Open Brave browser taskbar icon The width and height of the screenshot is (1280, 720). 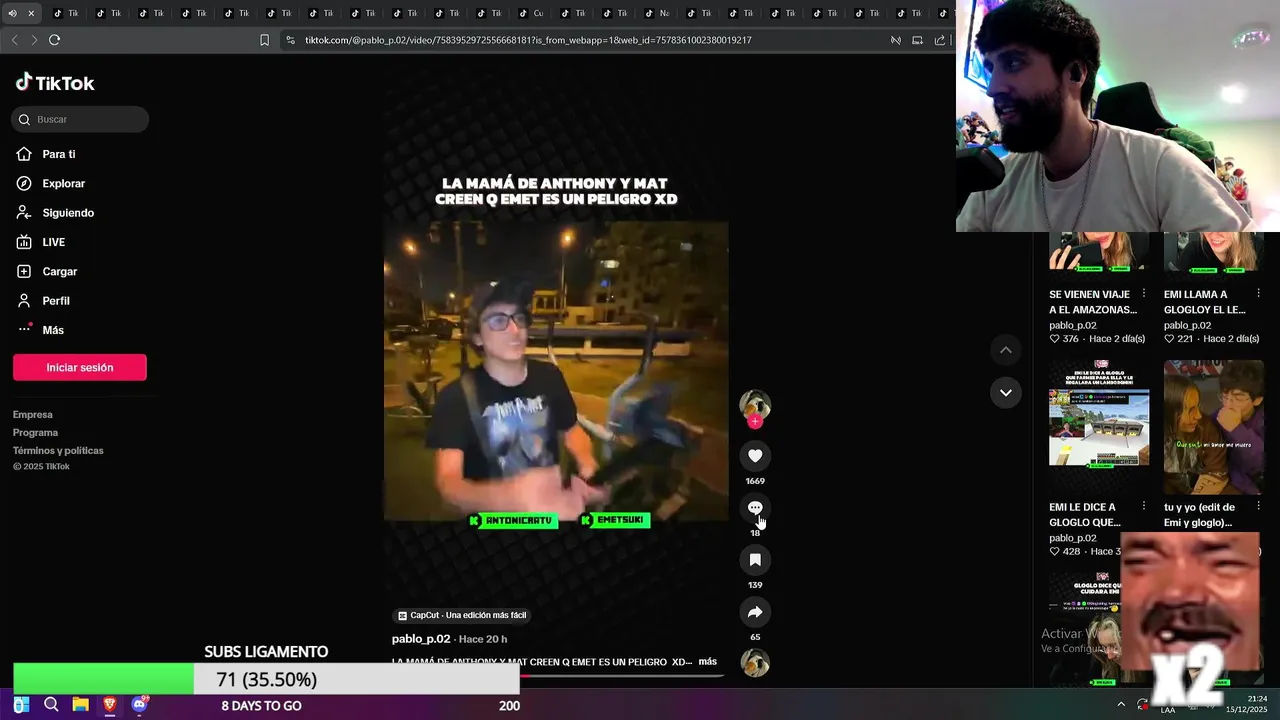[110, 705]
